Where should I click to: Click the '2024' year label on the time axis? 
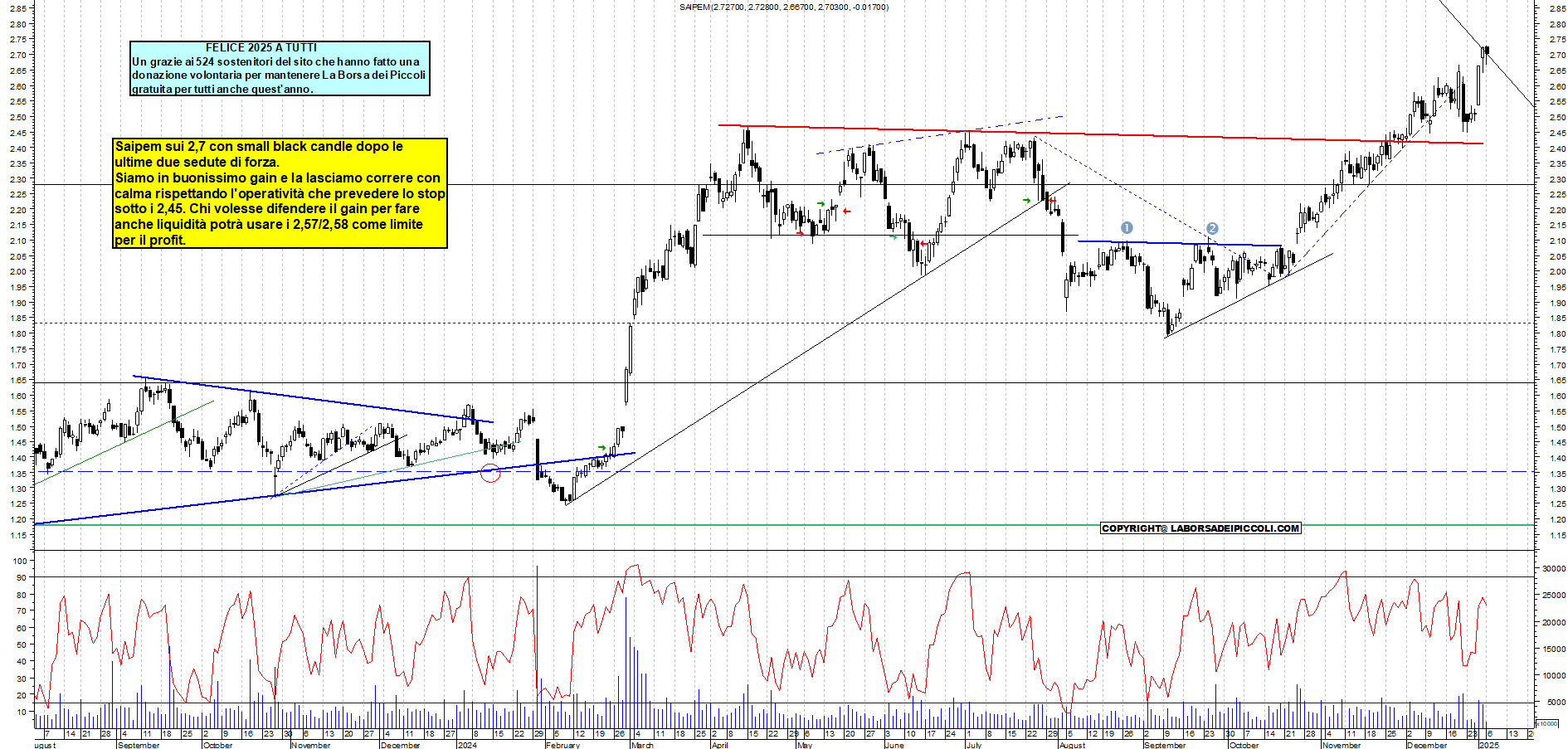click(x=467, y=745)
